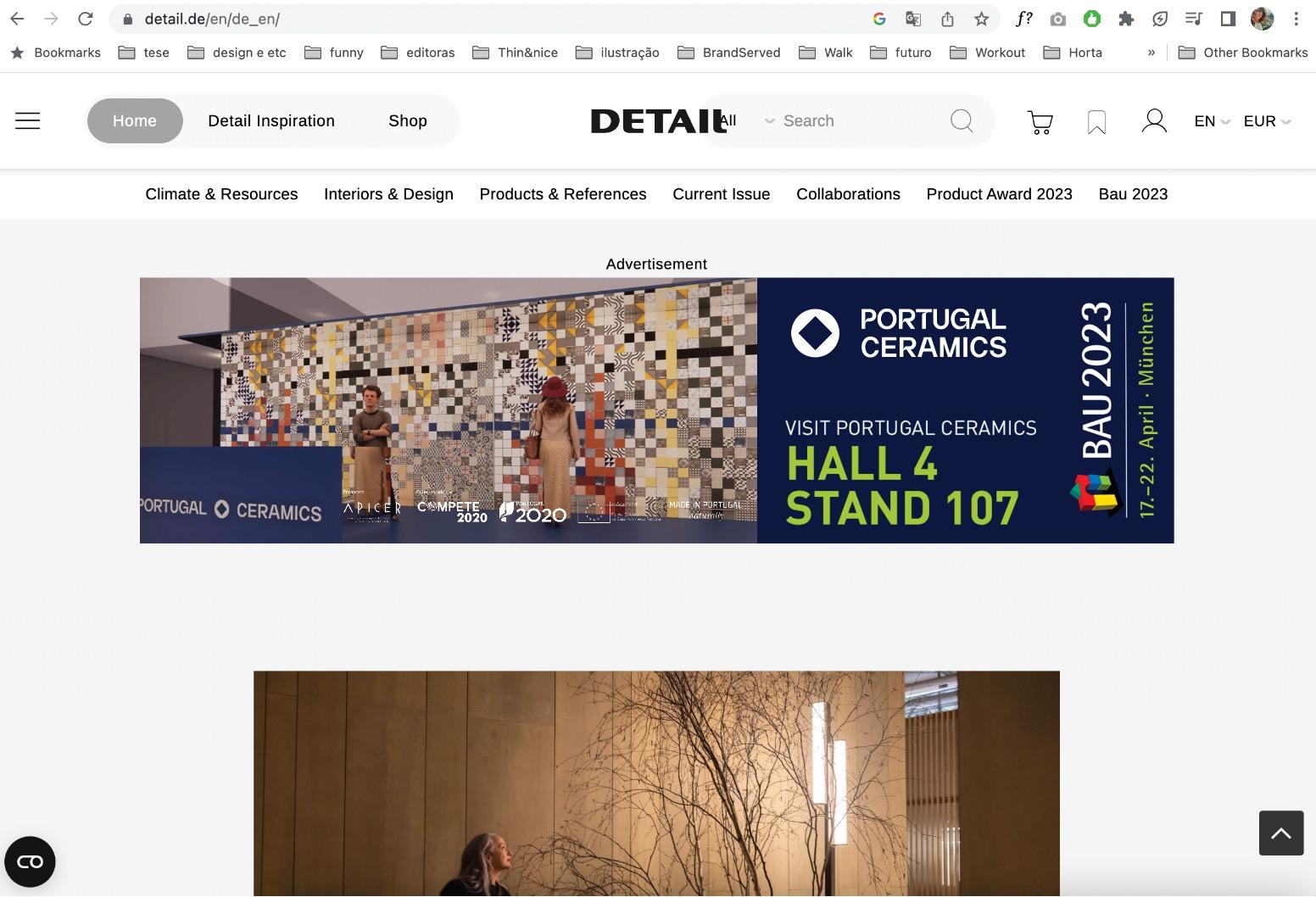Click the DETAIL logo

(x=658, y=121)
